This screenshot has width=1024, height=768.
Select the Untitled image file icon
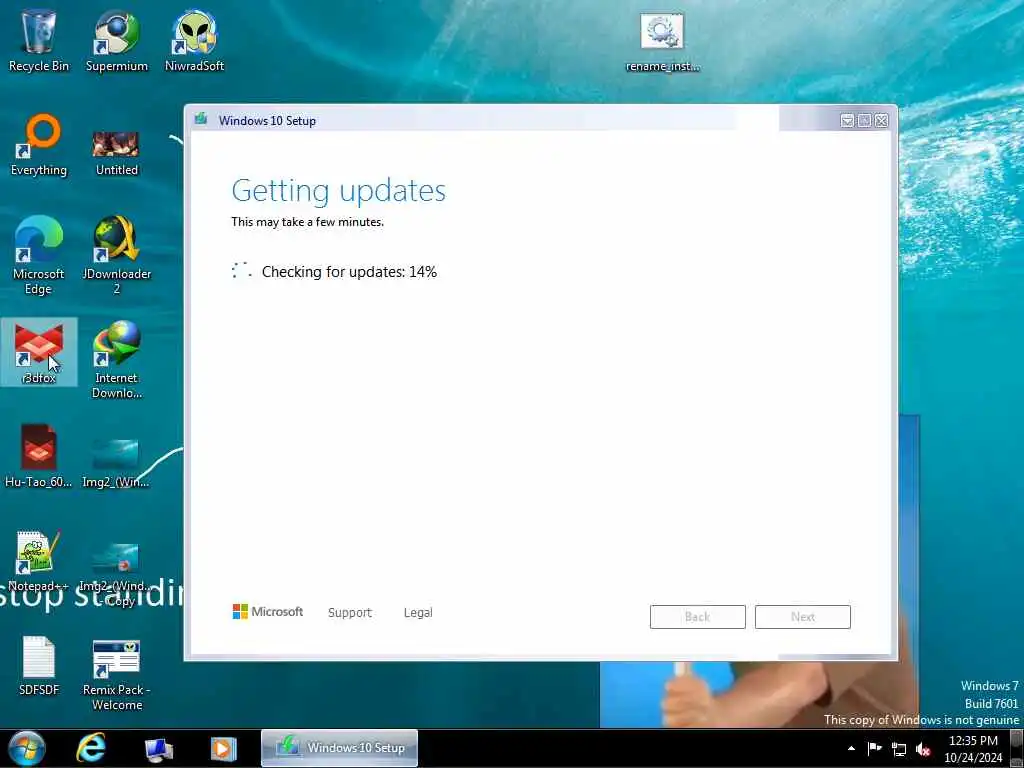pyautogui.click(x=116, y=153)
